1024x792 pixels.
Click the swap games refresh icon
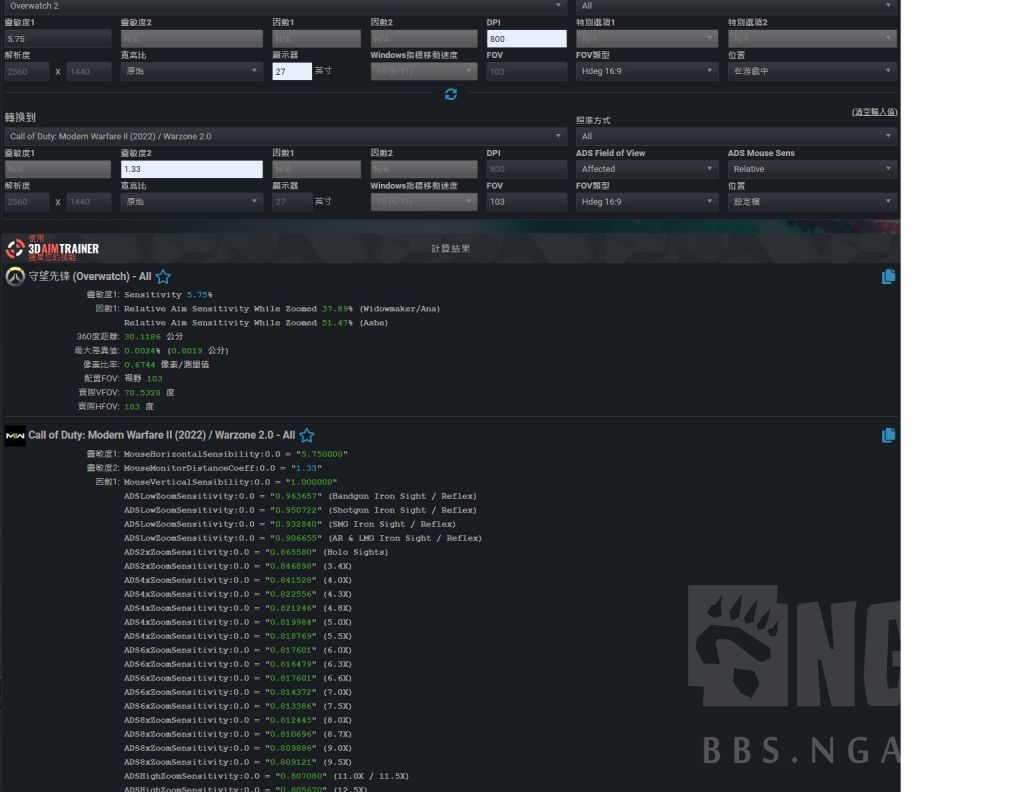point(451,94)
